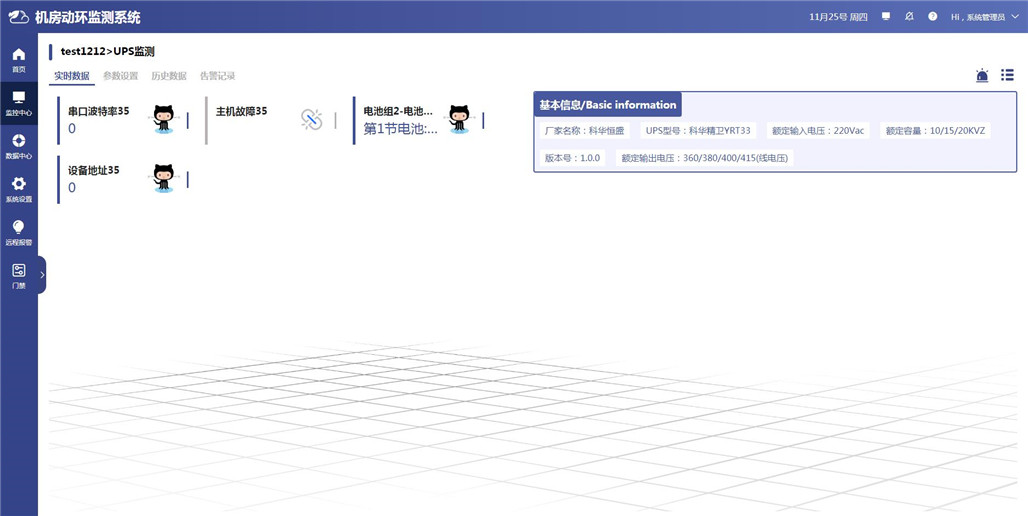Select the 告警记录 tab
The image size is (1028, 516).
tap(217, 76)
